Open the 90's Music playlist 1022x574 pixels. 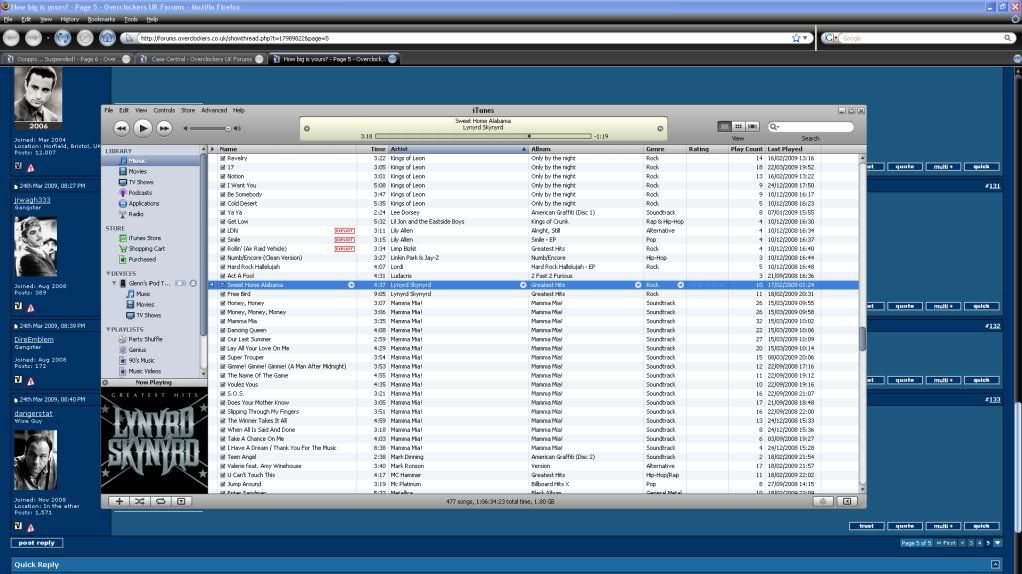click(141, 360)
